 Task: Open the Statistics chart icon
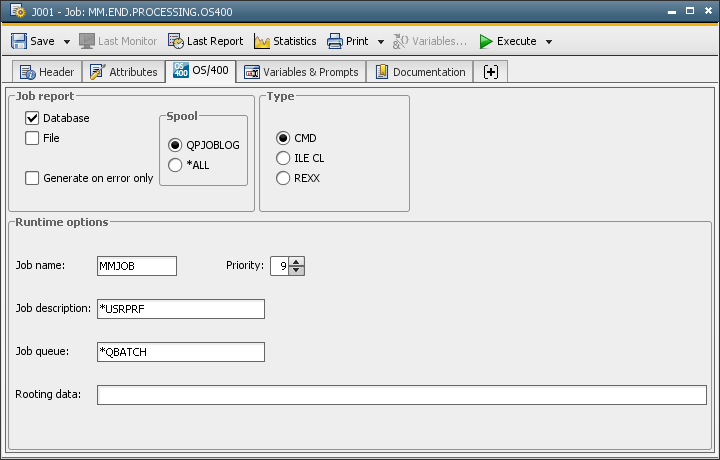262,42
